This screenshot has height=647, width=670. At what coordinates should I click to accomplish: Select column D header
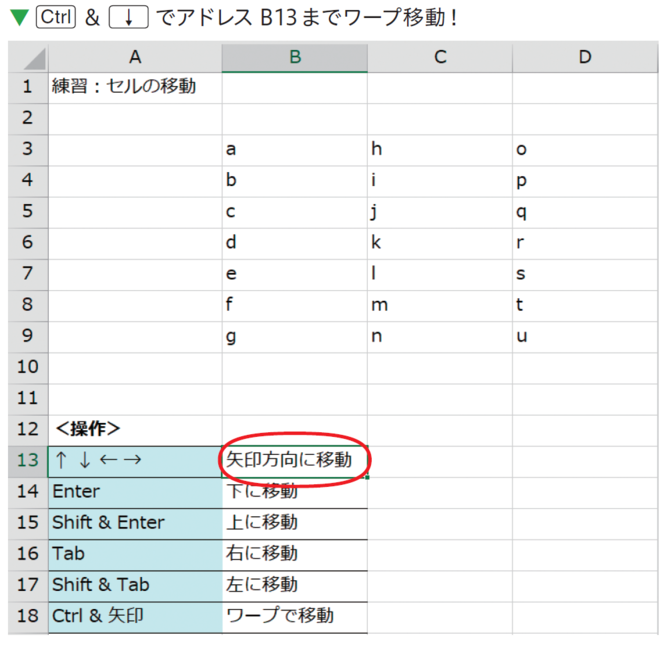pyautogui.click(x=585, y=57)
